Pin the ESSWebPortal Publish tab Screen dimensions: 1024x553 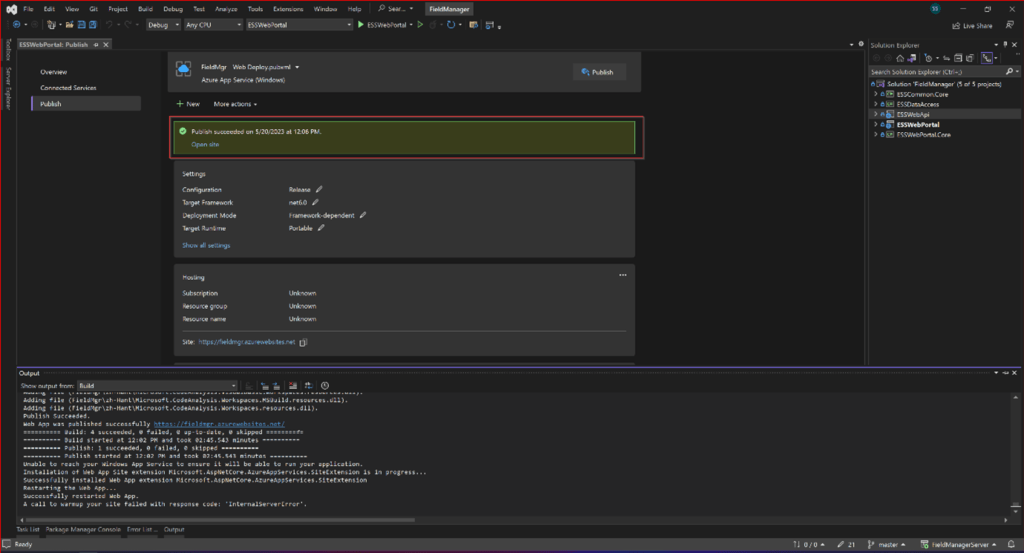point(96,44)
